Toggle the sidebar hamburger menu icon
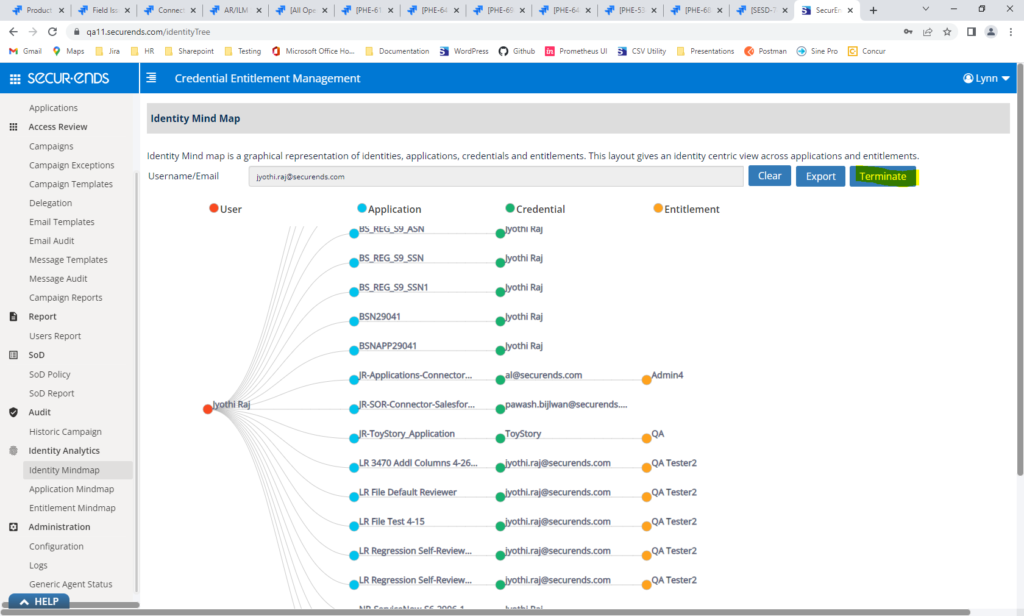Screen dimensions: 1024x616 pos(151,78)
